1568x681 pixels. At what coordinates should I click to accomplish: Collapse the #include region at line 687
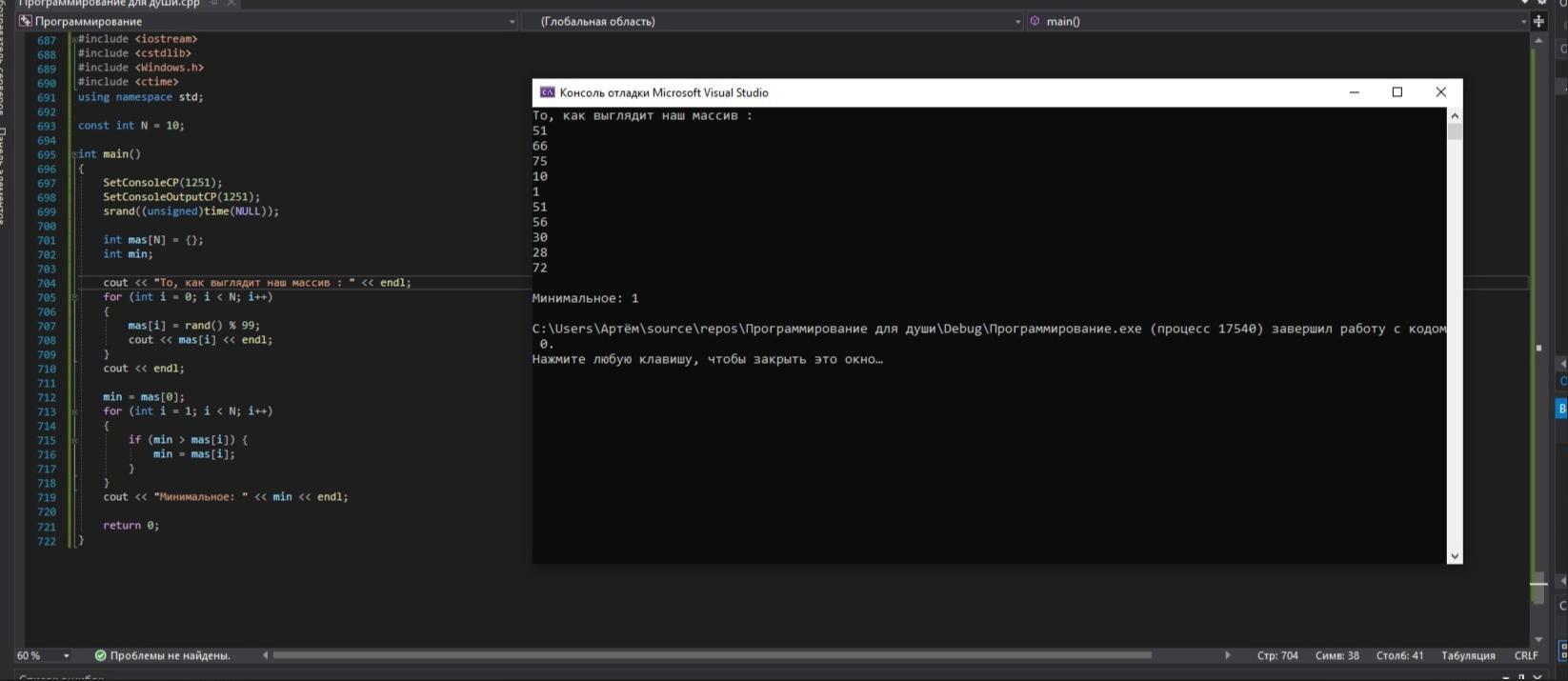(74, 39)
